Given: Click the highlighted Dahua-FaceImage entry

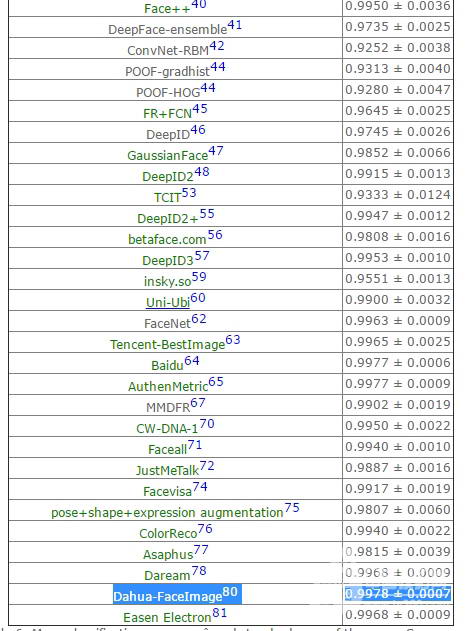Looking at the screenshot, I should coord(177,594).
